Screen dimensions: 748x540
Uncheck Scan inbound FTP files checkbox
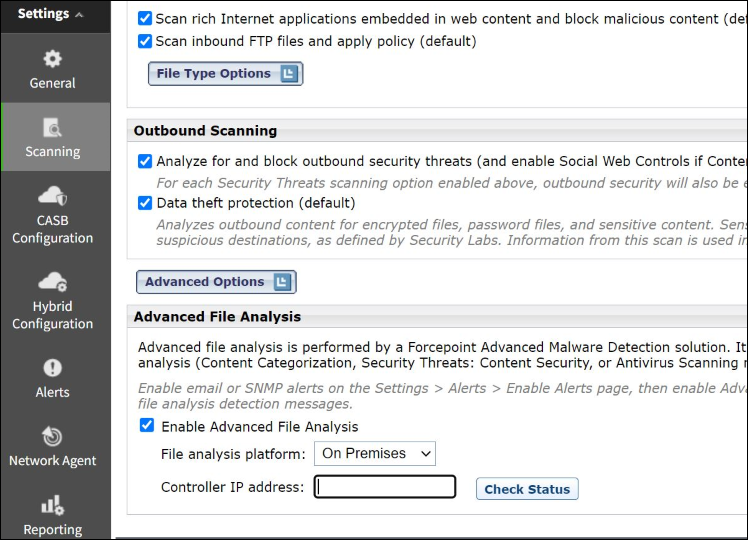pyautogui.click(x=145, y=41)
